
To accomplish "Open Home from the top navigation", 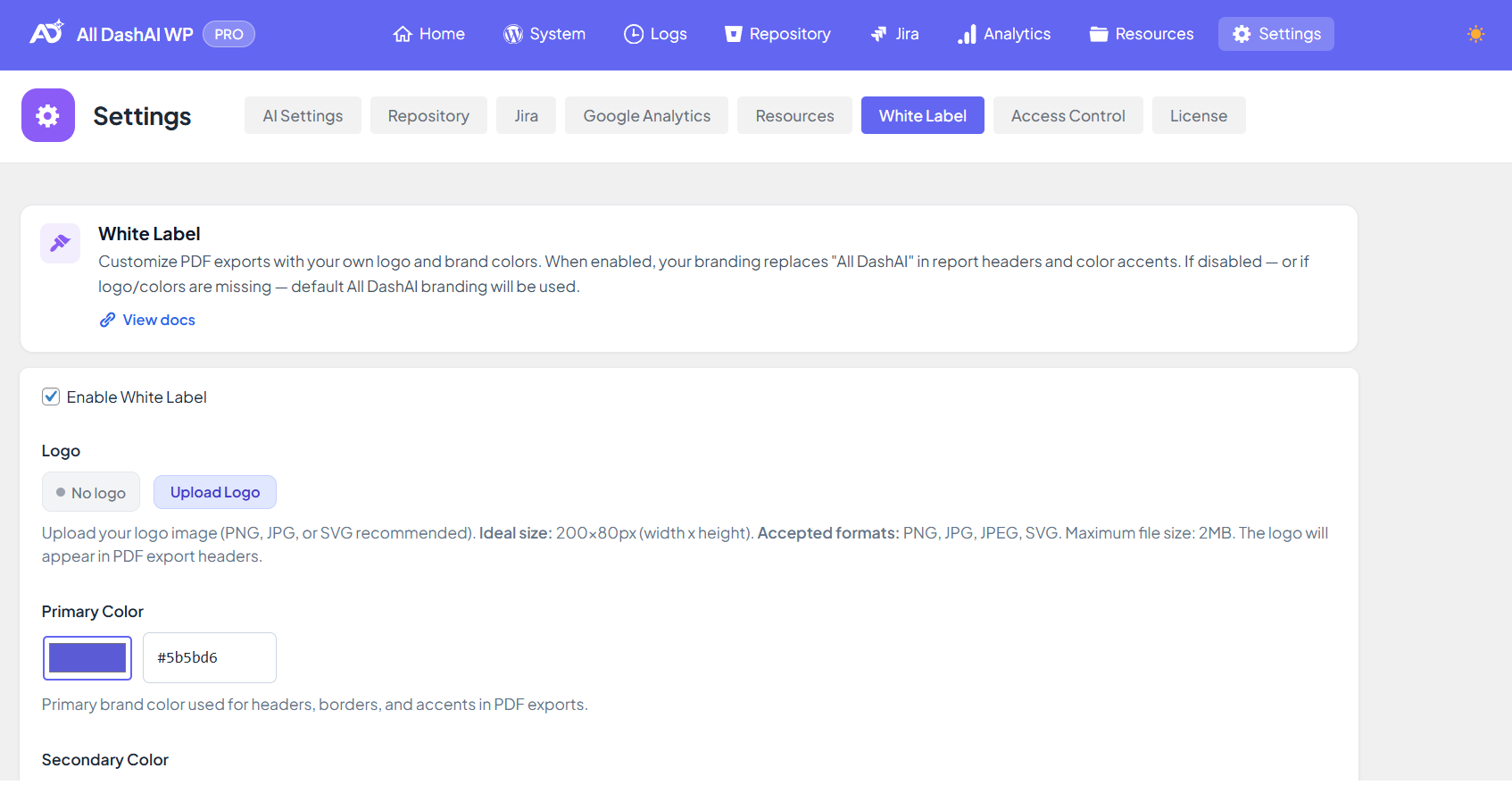I will (428, 34).
